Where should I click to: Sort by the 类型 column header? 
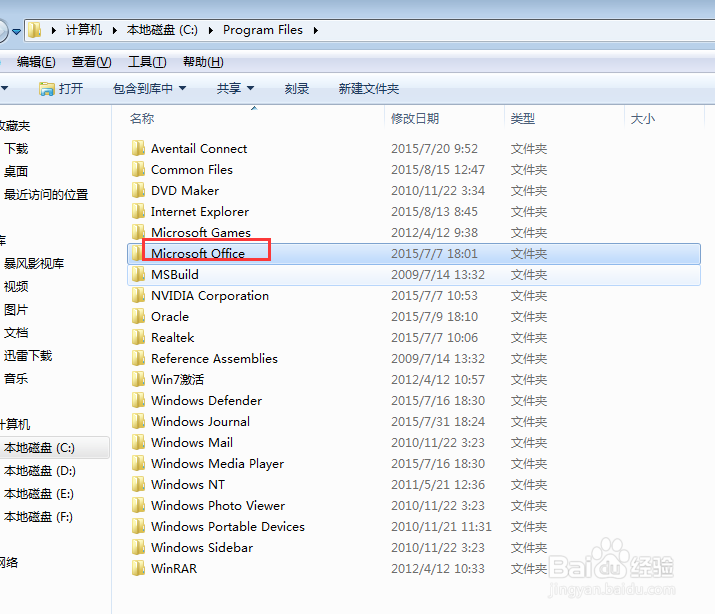(523, 119)
